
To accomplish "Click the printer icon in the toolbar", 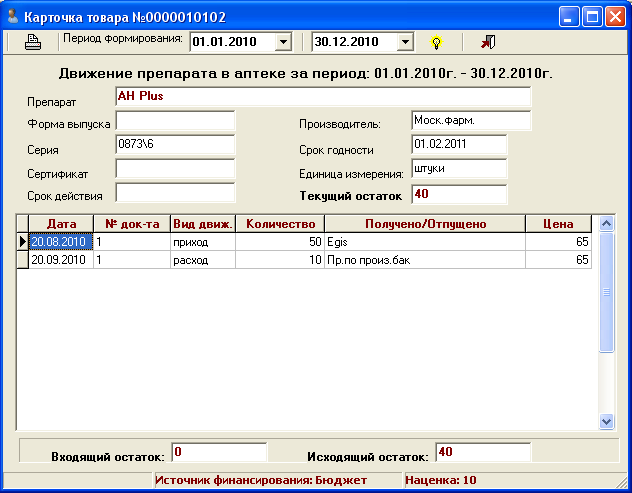I will (32, 42).
